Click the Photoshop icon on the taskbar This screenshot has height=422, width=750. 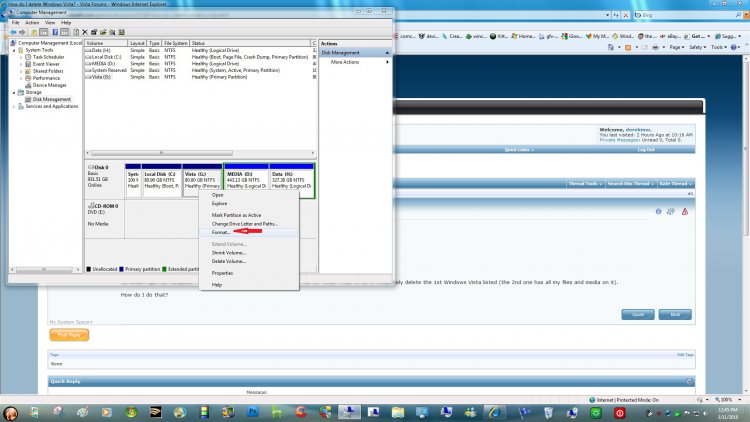click(253, 412)
